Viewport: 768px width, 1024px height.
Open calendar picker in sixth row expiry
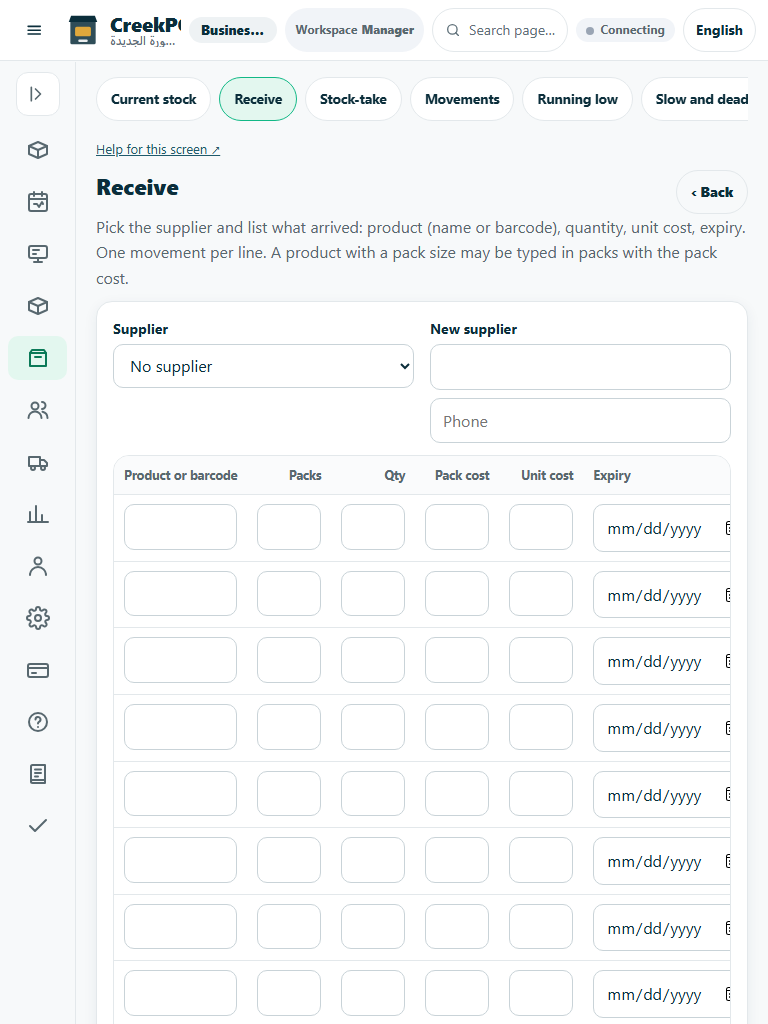pos(727,861)
